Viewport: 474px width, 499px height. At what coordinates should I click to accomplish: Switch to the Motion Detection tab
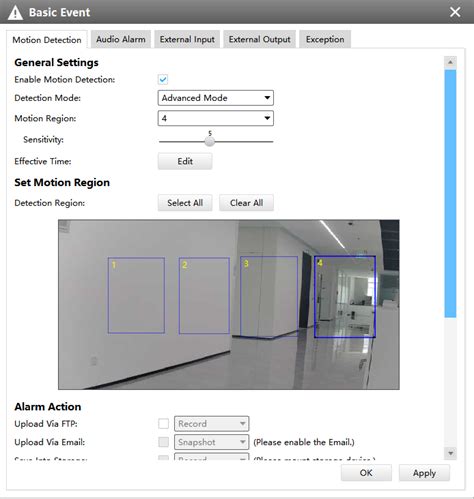(x=47, y=40)
